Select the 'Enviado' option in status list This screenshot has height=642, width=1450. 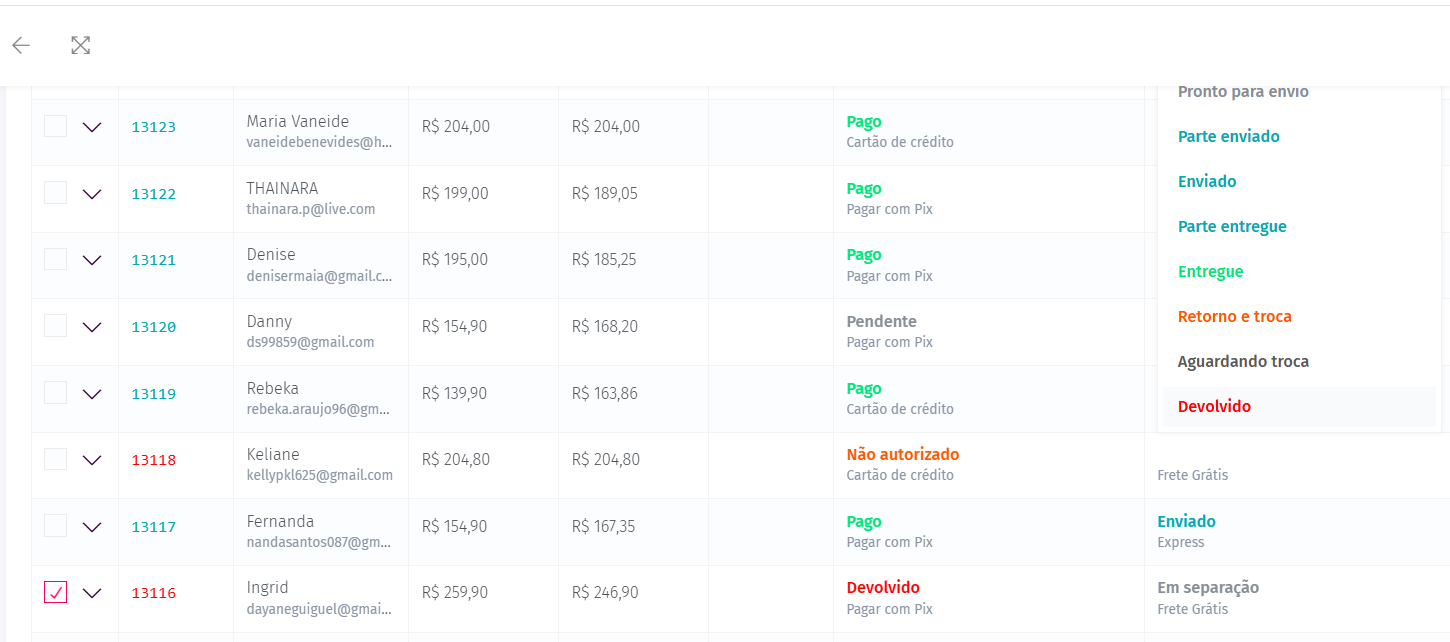[x=1206, y=182]
